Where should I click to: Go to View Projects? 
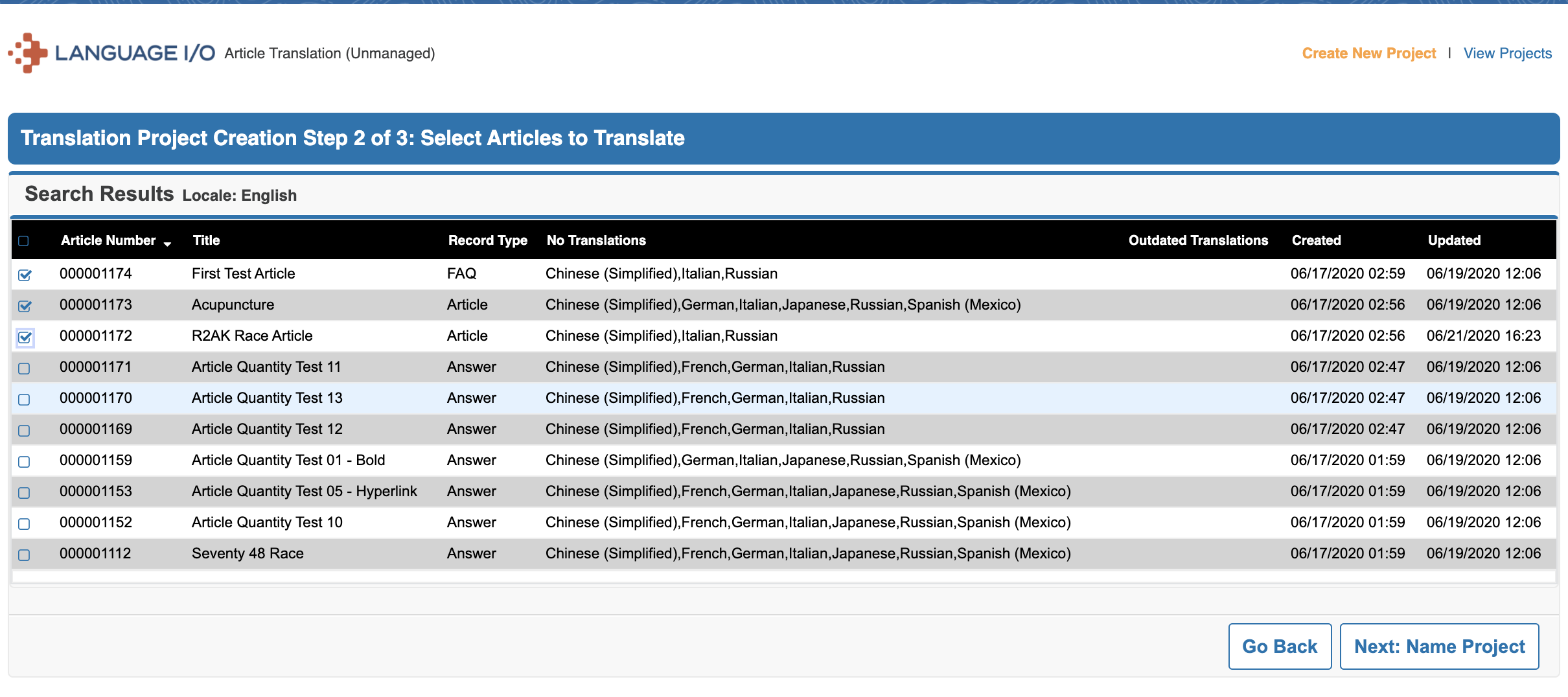click(x=1507, y=53)
